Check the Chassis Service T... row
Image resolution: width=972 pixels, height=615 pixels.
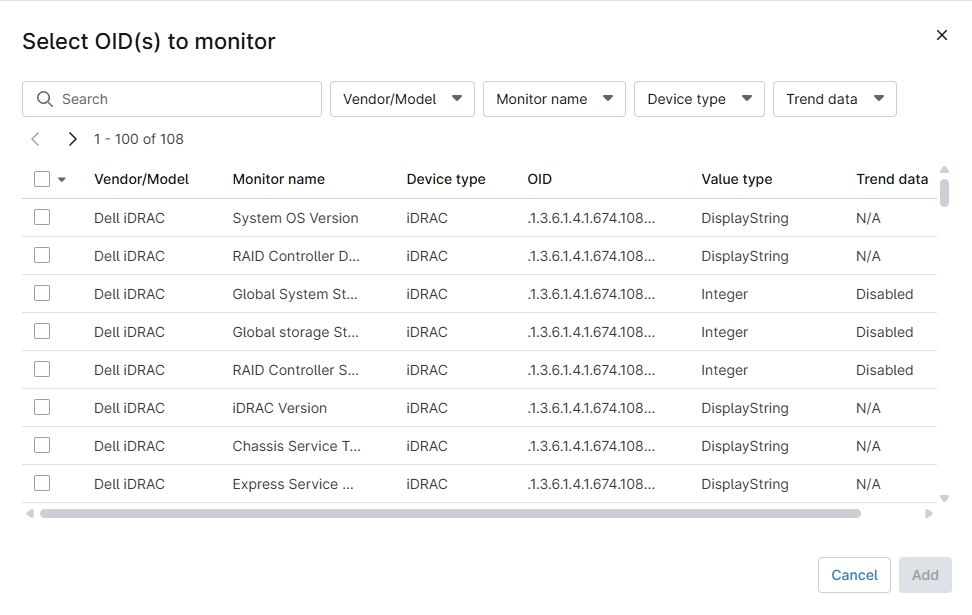42,446
